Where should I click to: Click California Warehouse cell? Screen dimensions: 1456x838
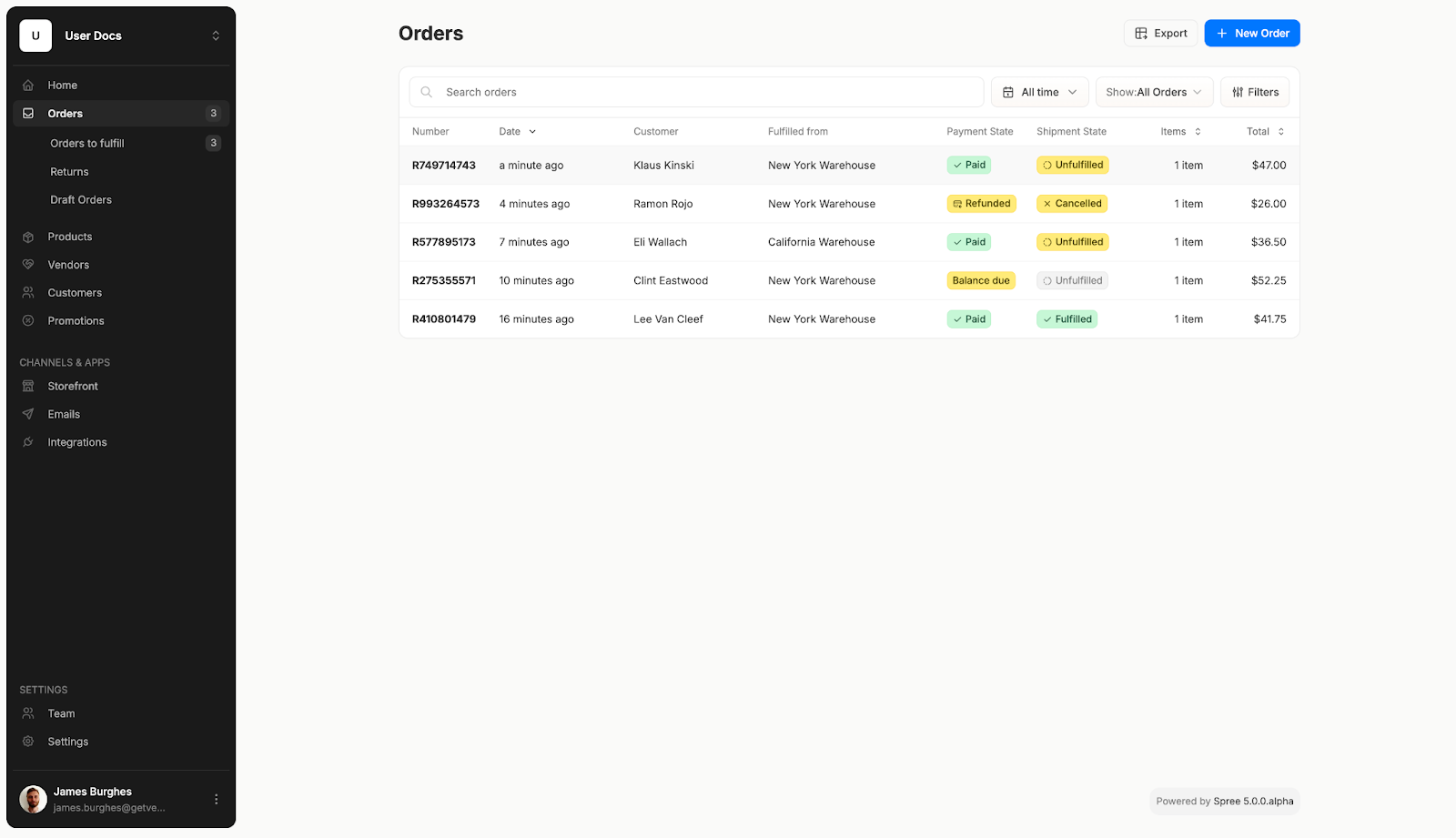point(821,242)
